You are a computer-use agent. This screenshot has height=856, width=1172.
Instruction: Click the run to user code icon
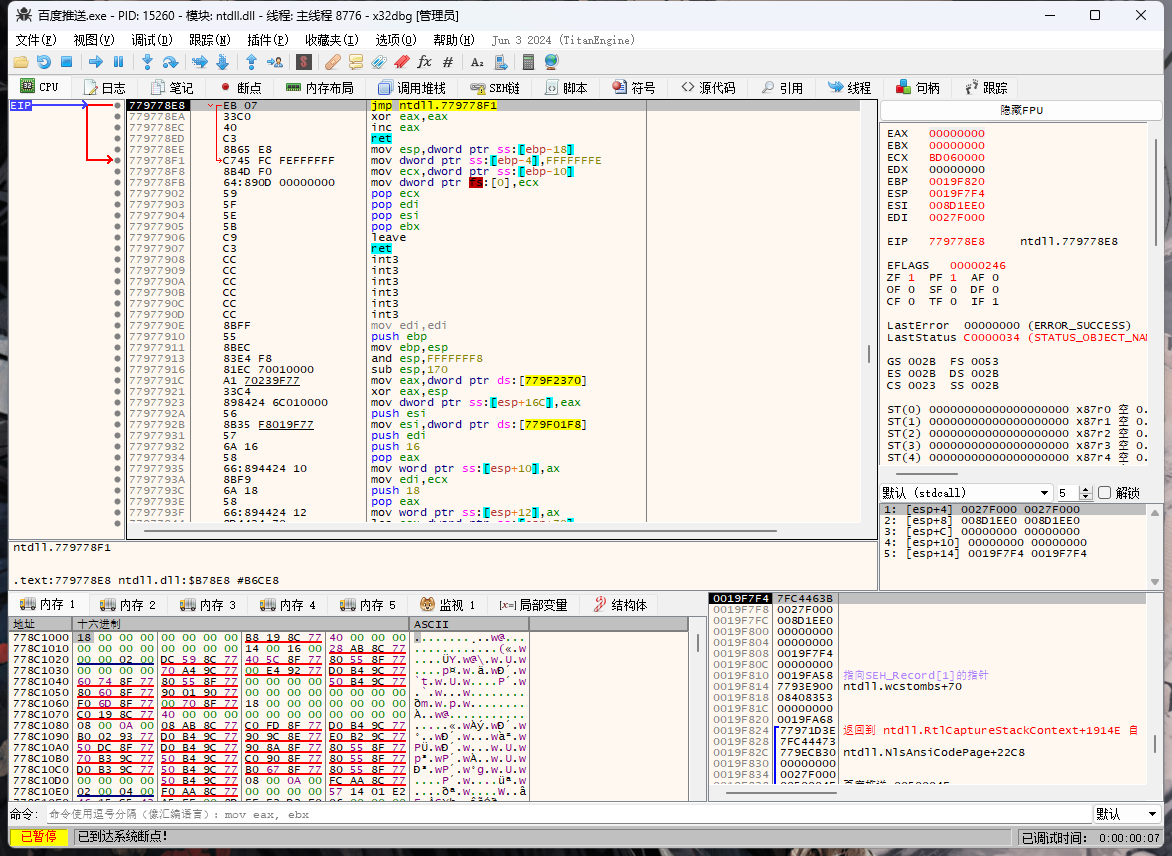(x=275, y=62)
